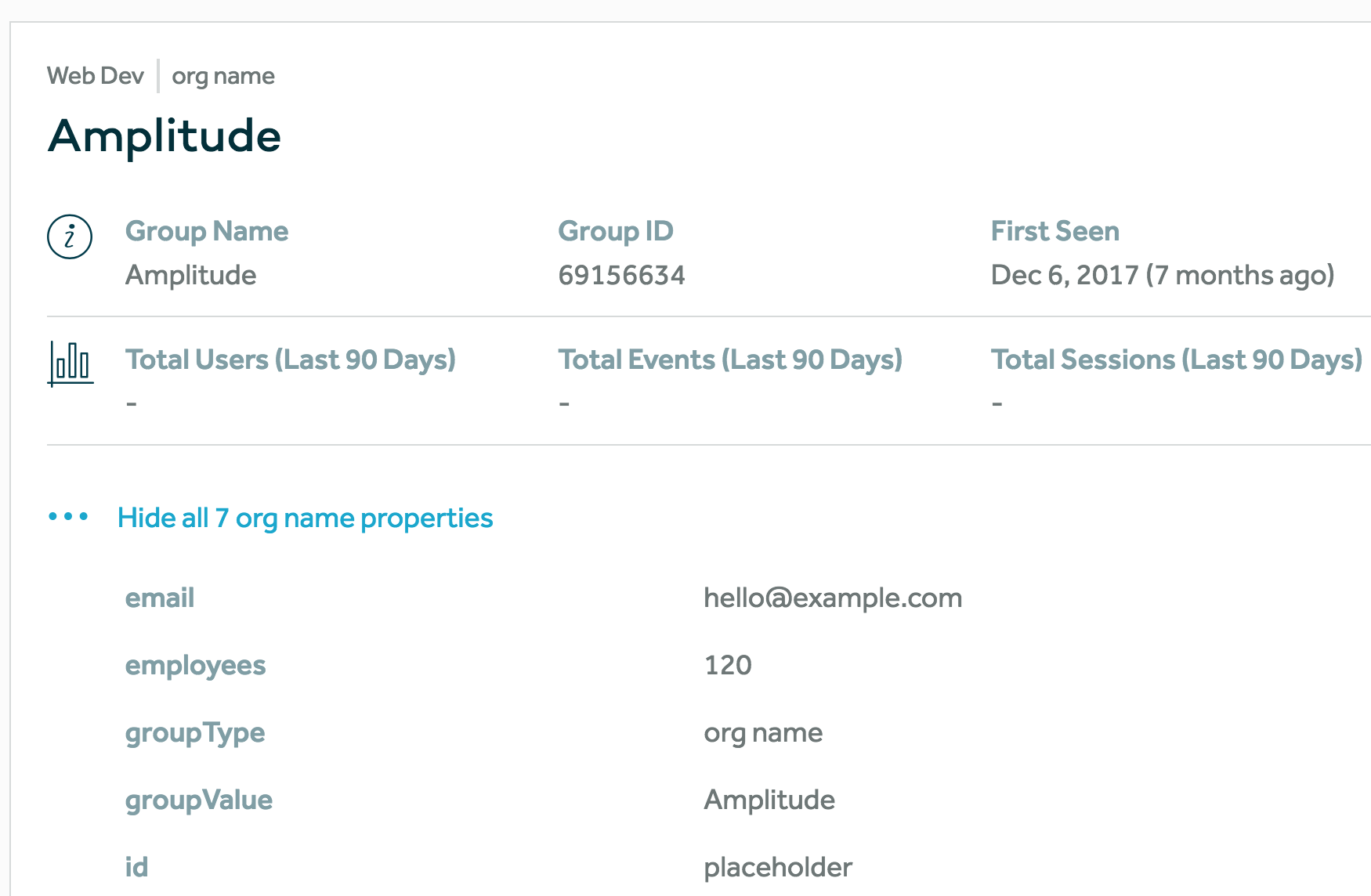Click the email property name
The width and height of the screenshot is (1371, 896).
(x=160, y=598)
